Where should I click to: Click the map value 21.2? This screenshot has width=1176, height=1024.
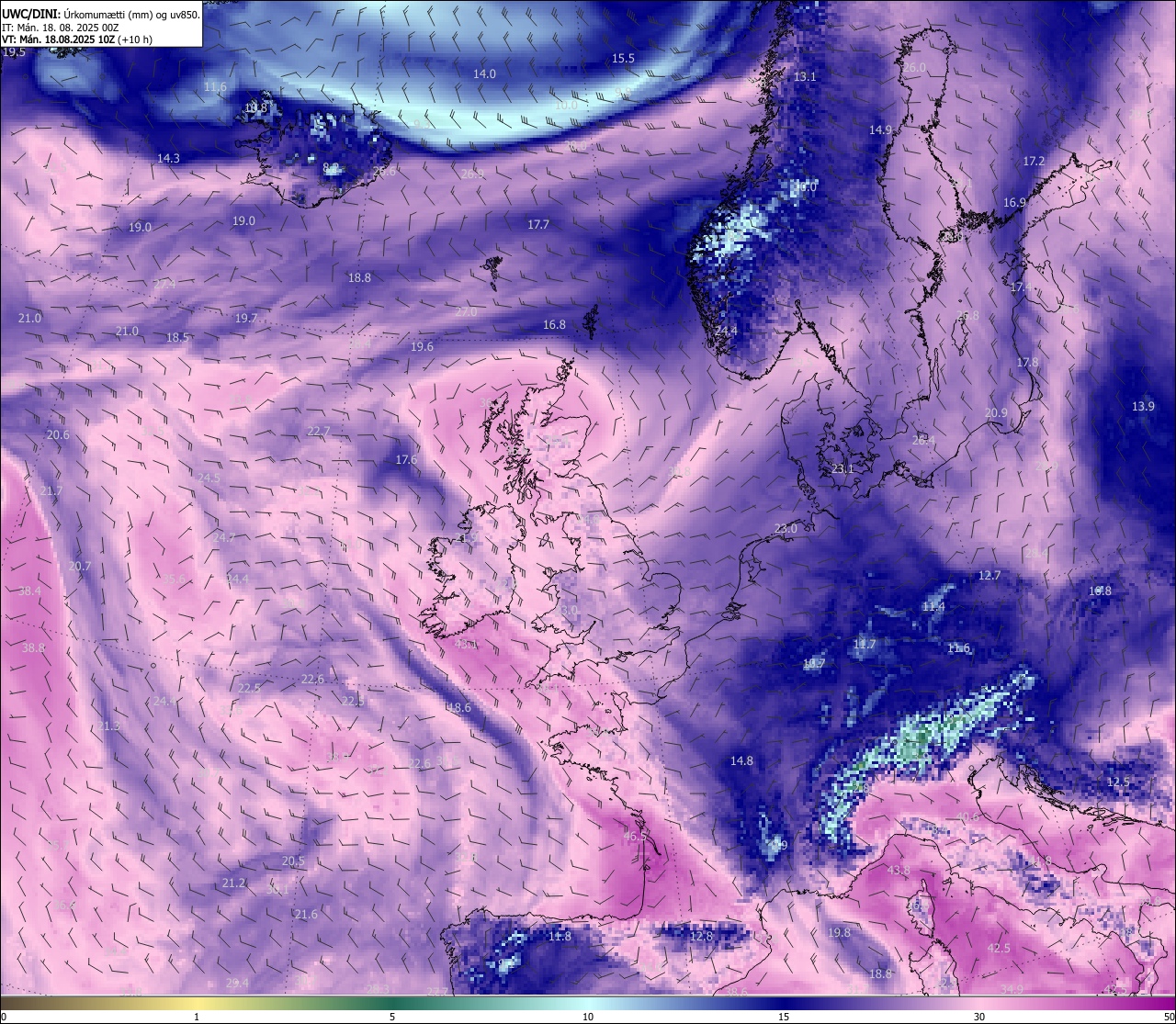[x=233, y=883]
